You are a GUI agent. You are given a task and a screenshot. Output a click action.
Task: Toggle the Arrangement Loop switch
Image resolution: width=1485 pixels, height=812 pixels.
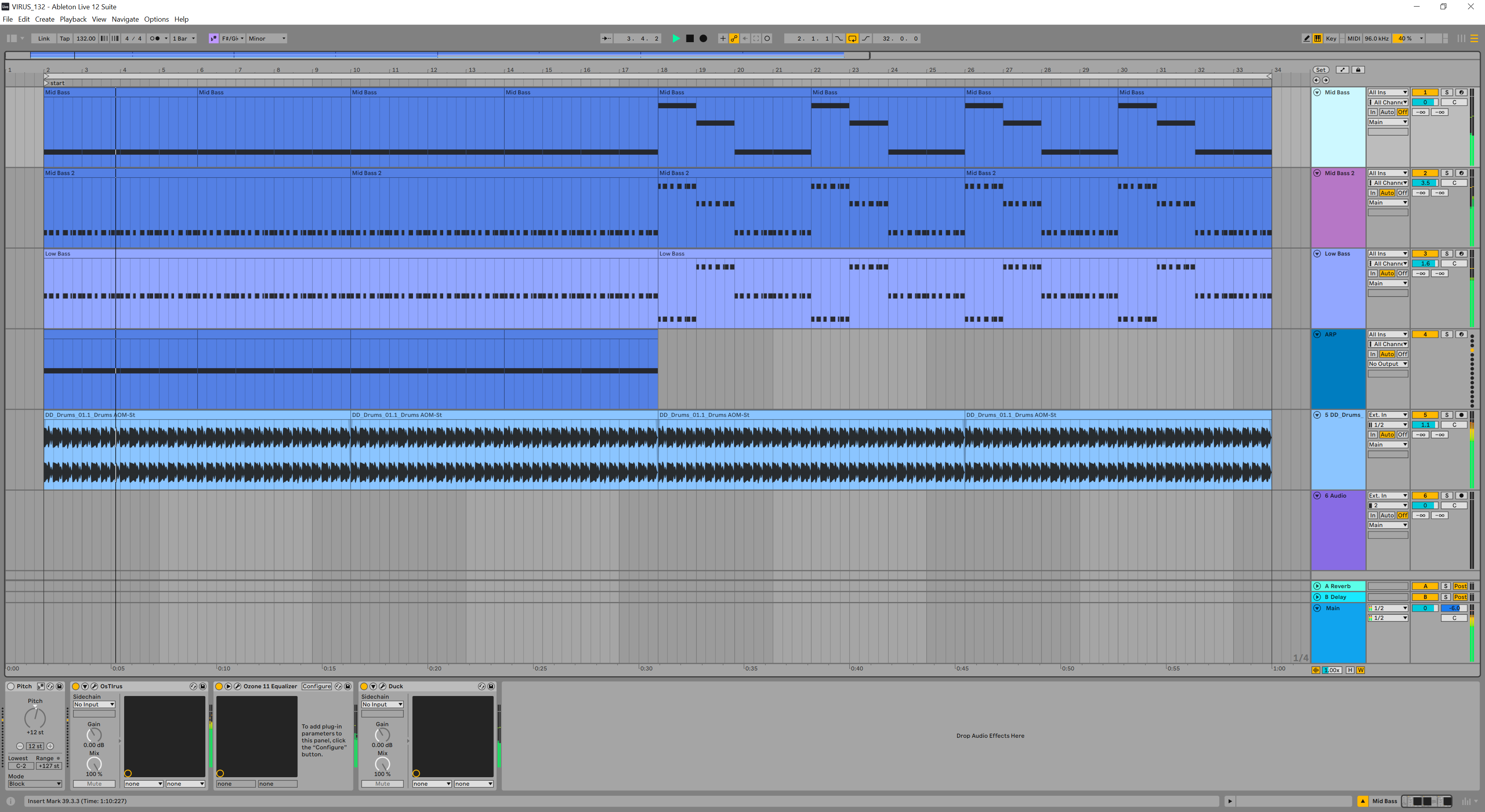point(852,39)
